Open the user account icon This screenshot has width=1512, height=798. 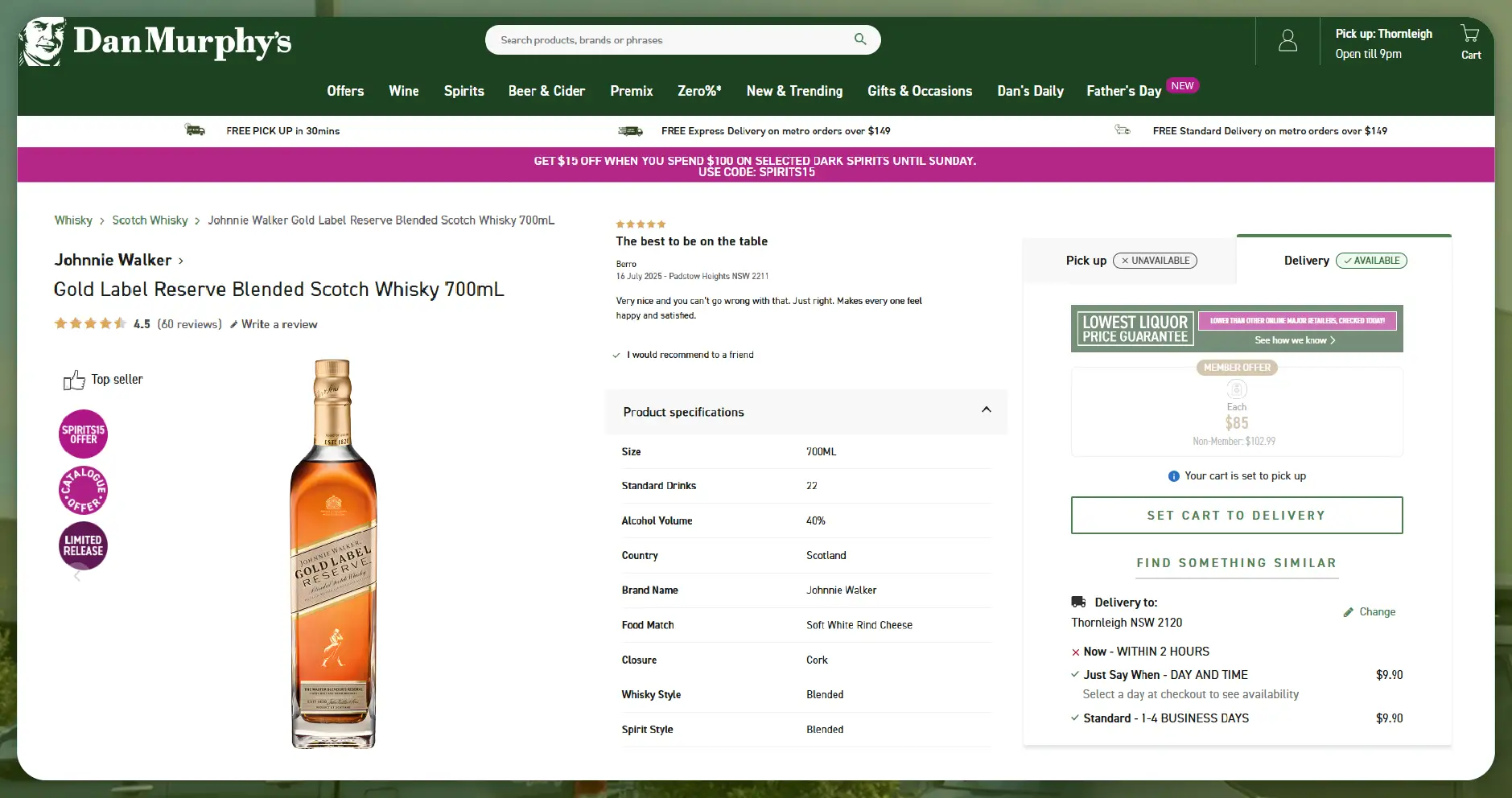pyautogui.click(x=1287, y=41)
